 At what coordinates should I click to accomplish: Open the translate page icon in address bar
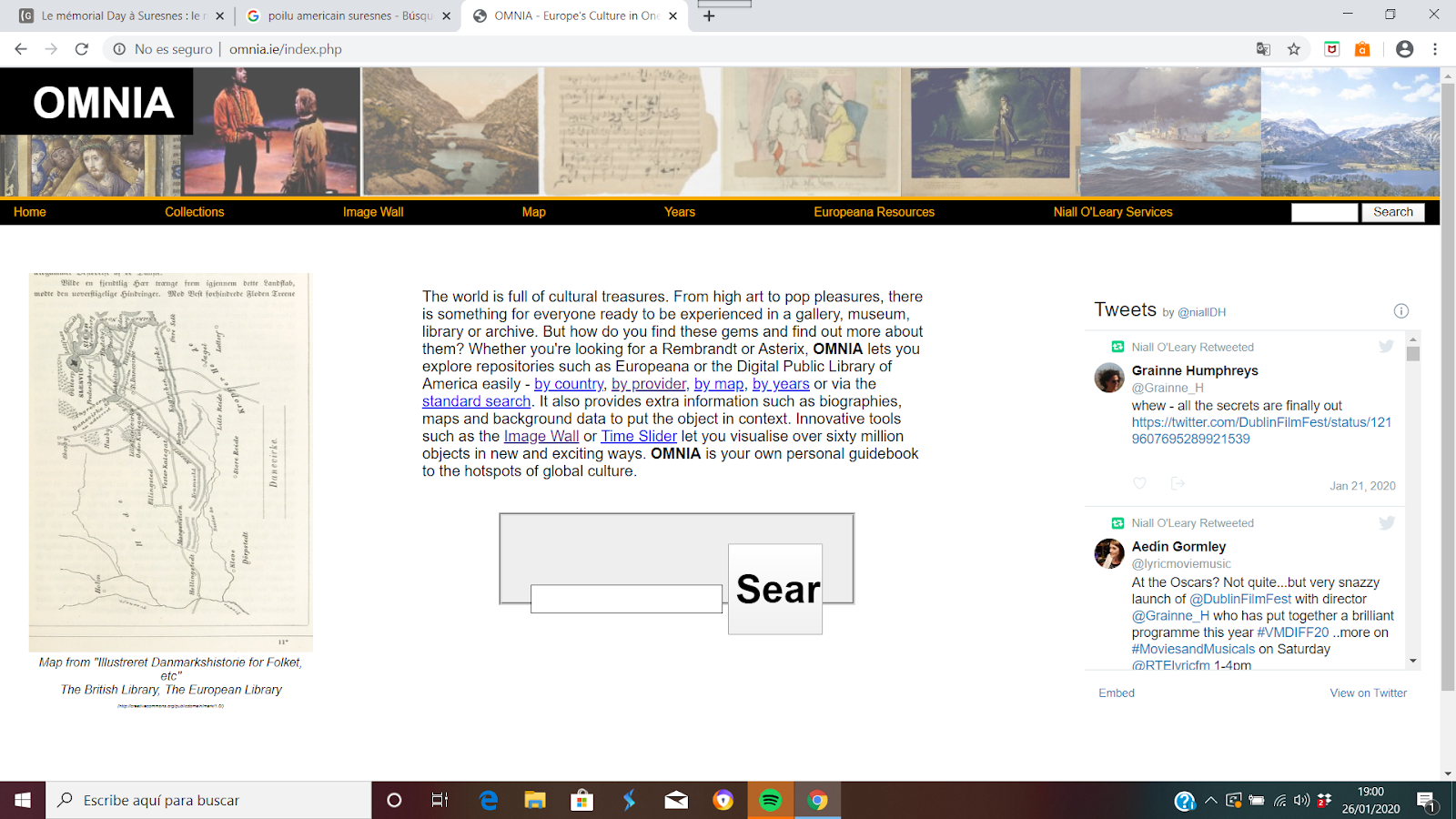coord(1263,49)
